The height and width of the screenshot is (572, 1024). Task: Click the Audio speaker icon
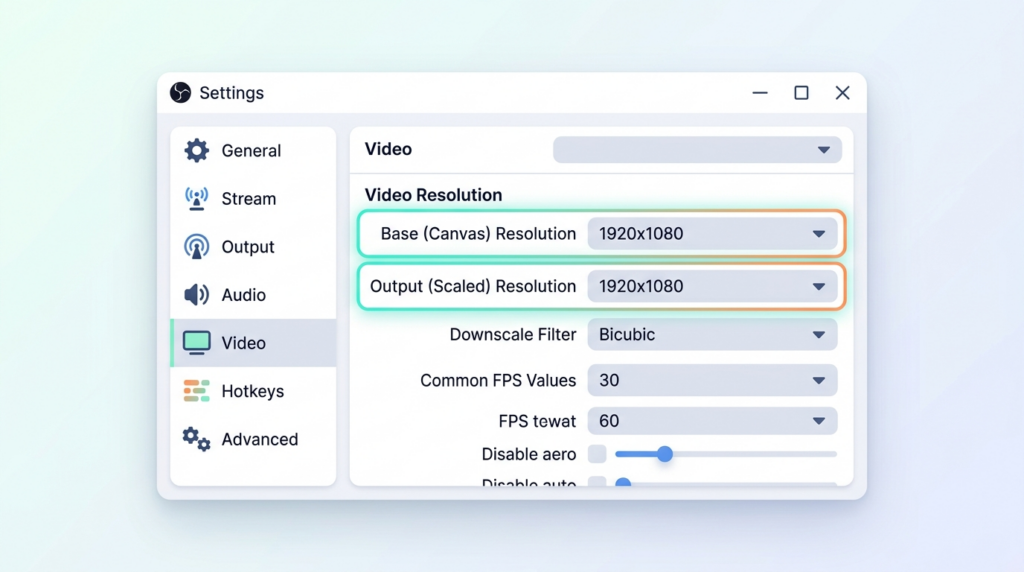pyautogui.click(x=196, y=295)
